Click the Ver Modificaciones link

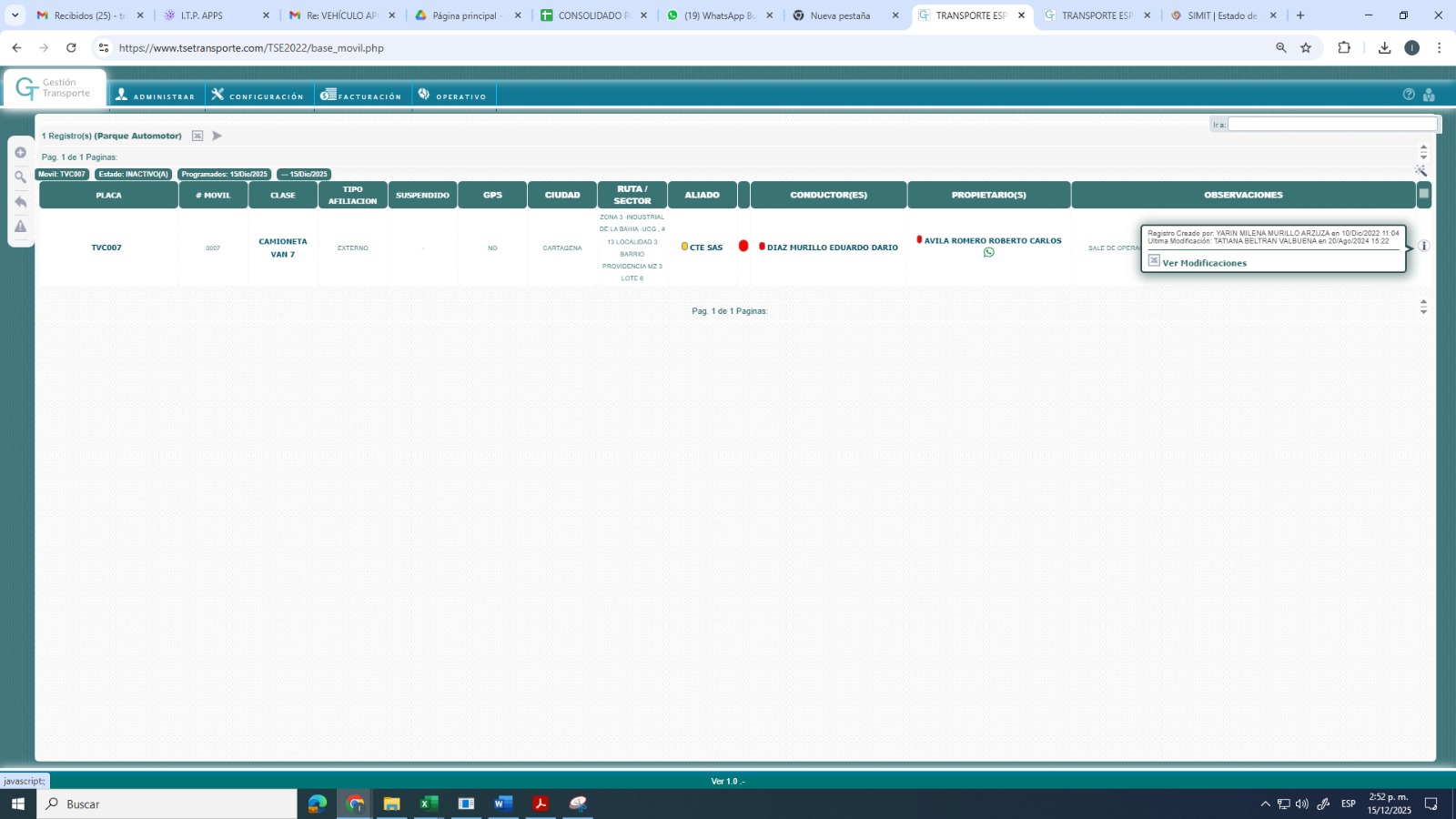(1204, 263)
